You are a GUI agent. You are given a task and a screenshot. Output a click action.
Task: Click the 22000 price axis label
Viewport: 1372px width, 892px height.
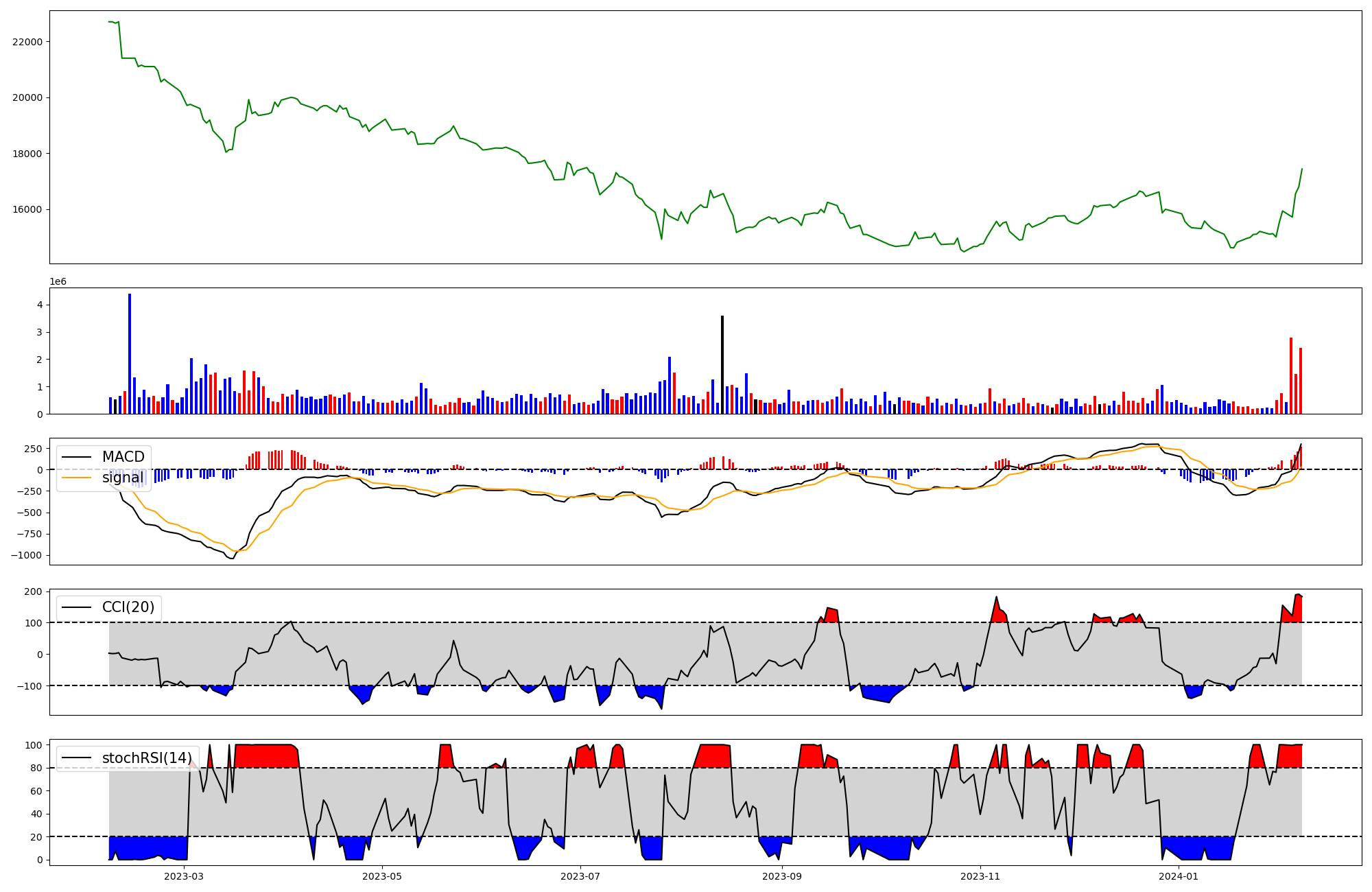(27, 42)
